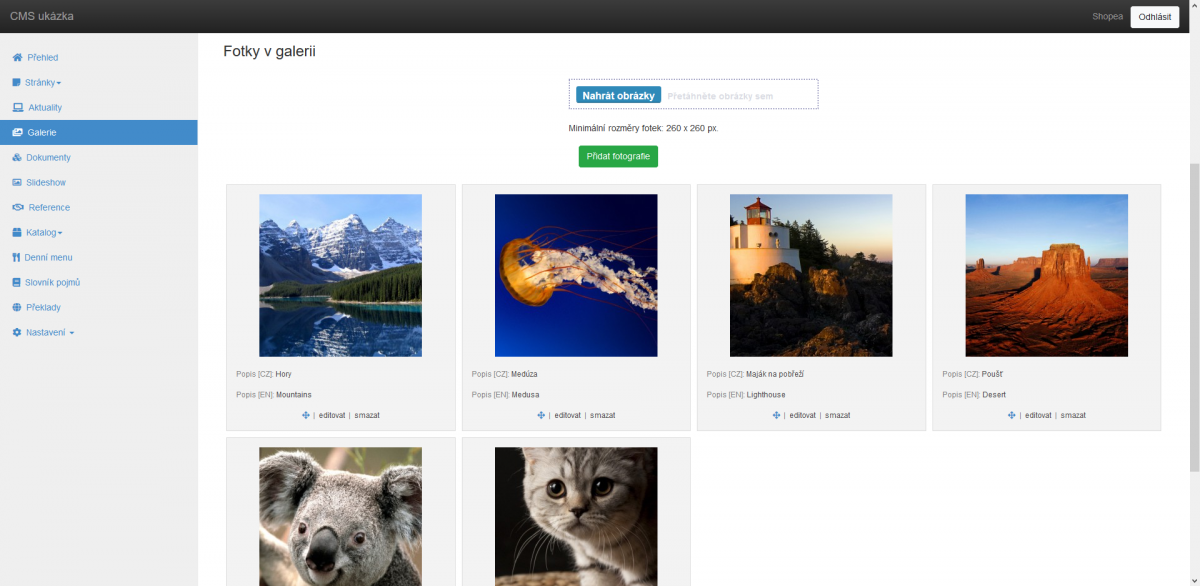Click the jellyfish thumbnail
Screen dimensions: 1200x586
pyautogui.click(x=576, y=275)
